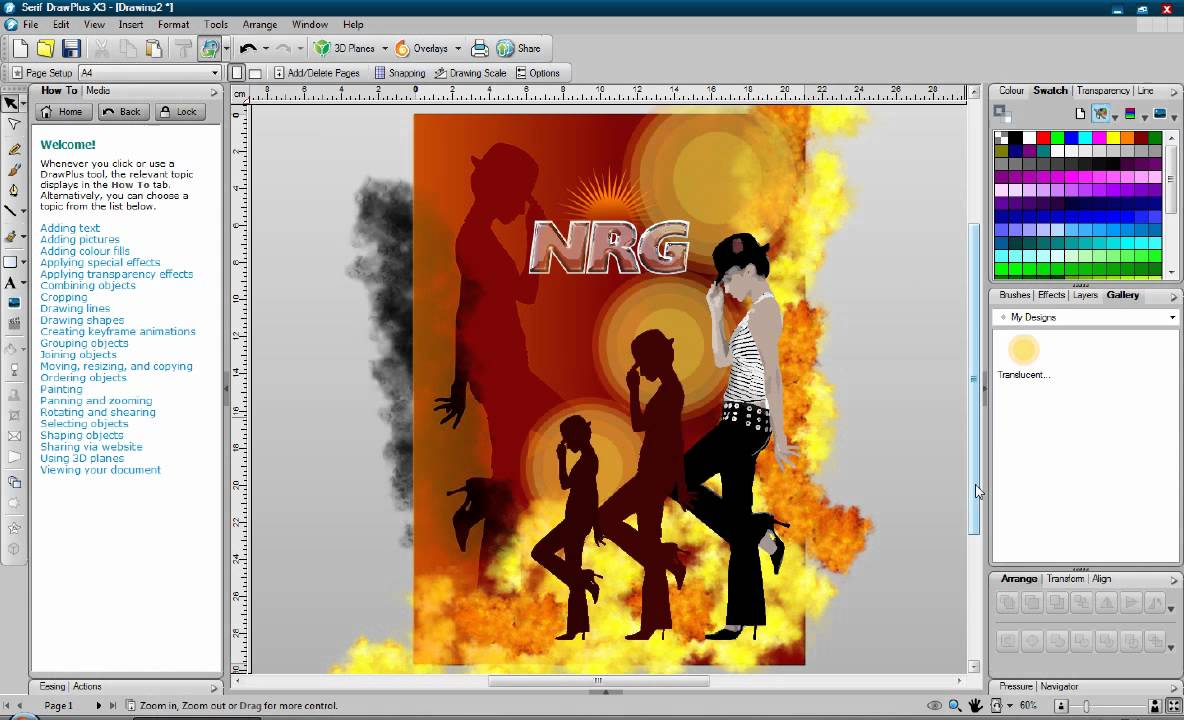
Task: Pick the red swatch in palette
Action: pos(1043,138)
